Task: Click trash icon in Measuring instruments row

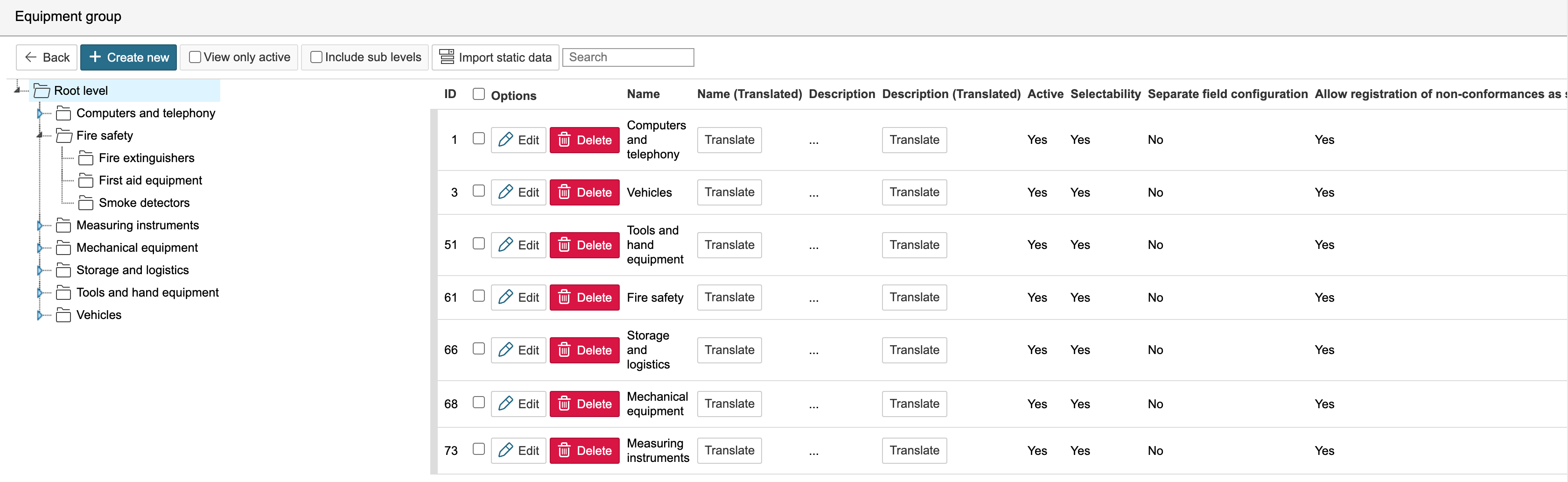Action: coord(564,450)
